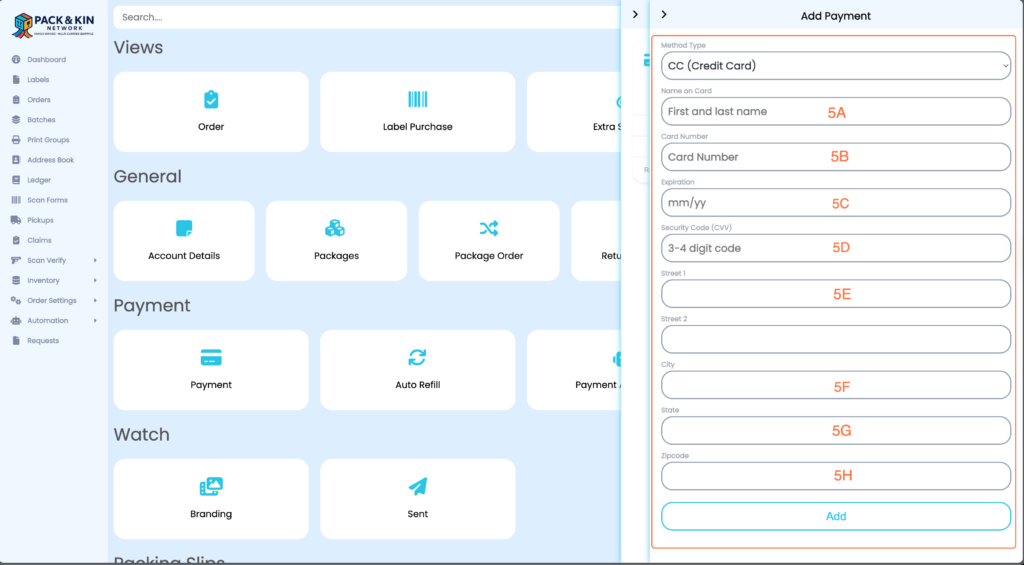1024x565 pixels.
Task: Open the Order view card
Action: [x=211, y=112]
